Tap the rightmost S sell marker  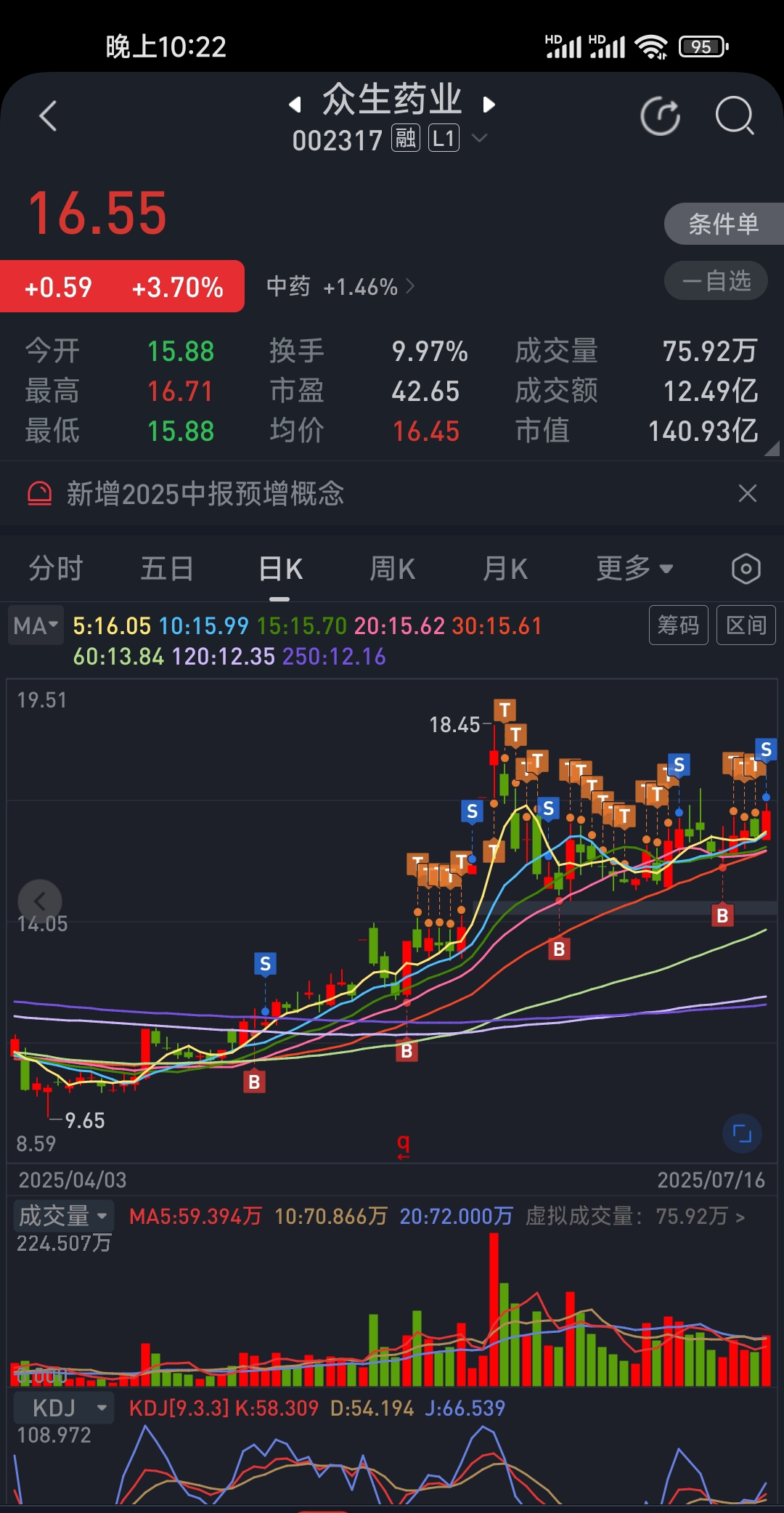pyautogui.click(x=766, y=750)
